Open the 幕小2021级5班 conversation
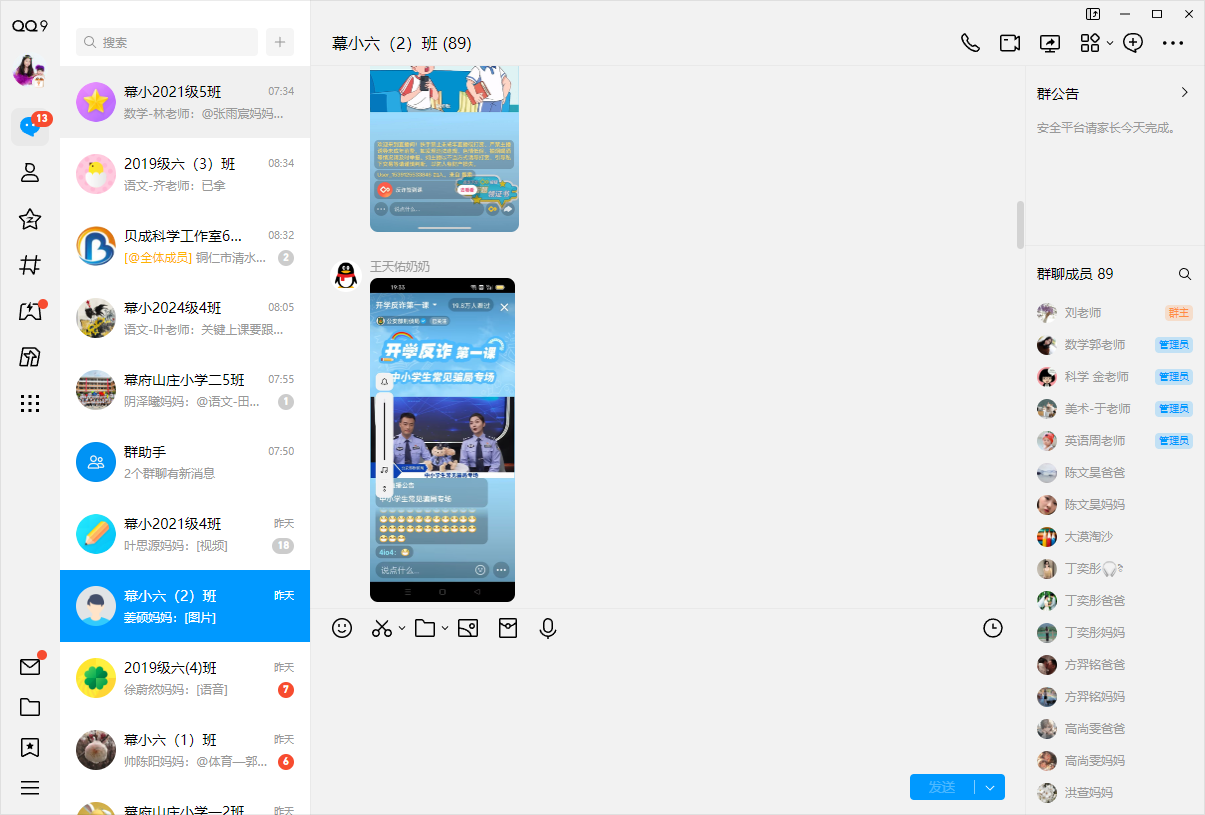Image resolution: width=1205 pixels, height=815 pixels. (185, 102)
